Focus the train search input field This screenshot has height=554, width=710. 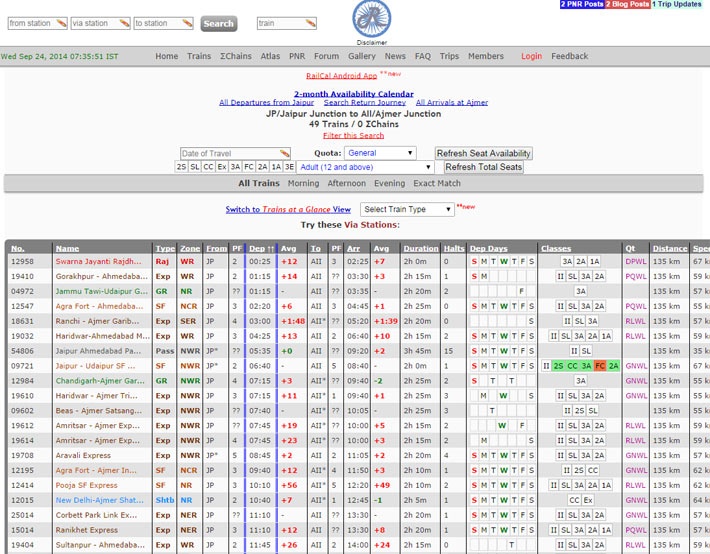tap(287, 23)
